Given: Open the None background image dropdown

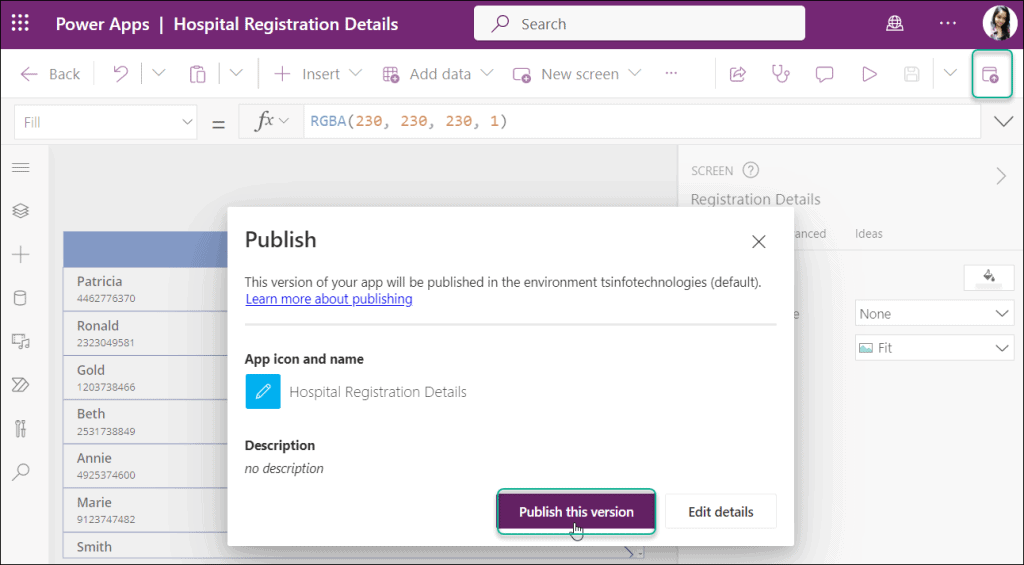Looking at the screenshot, I should tap(935, 314).
